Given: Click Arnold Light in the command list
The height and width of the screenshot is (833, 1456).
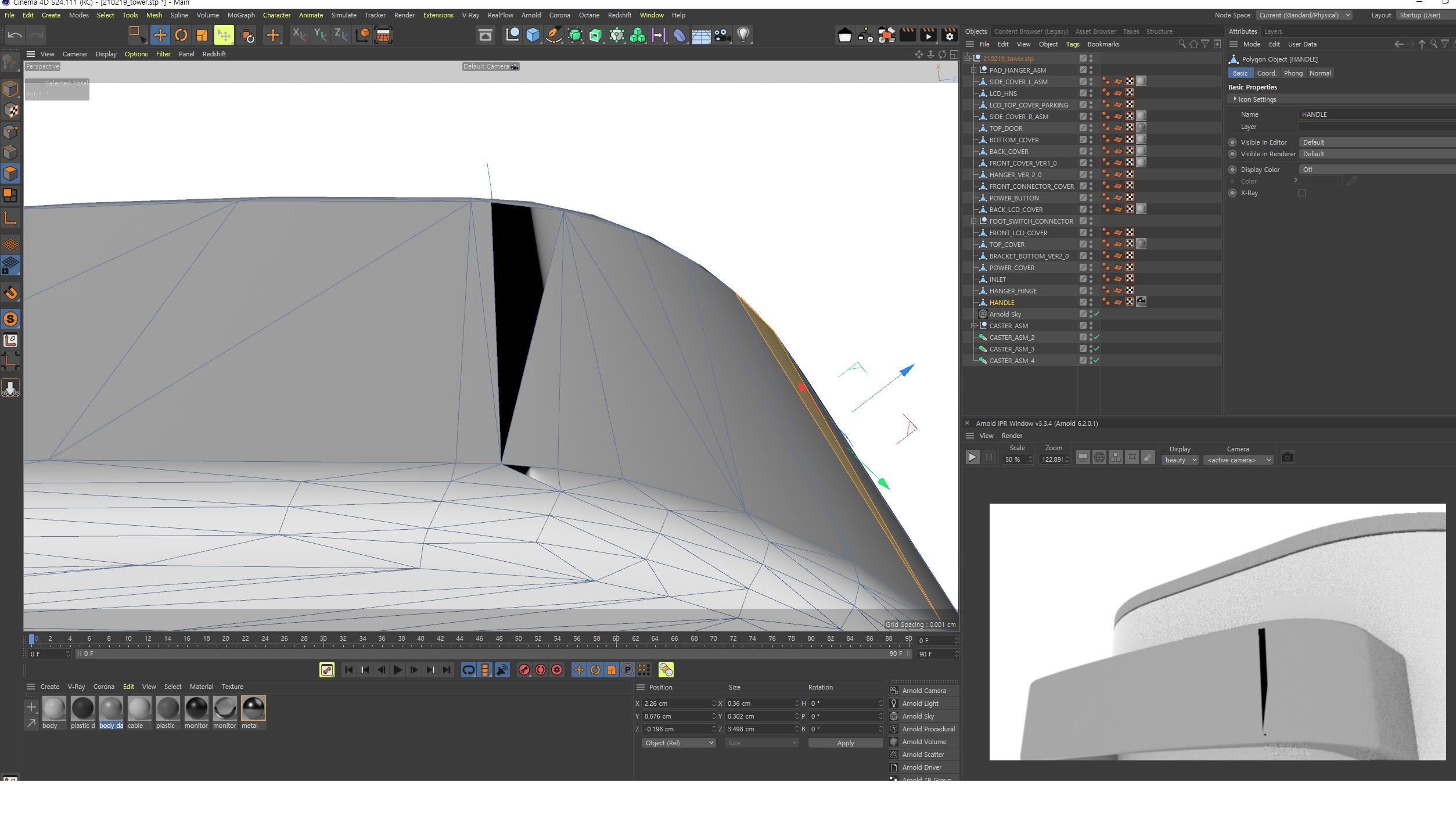Looking at the screenshot, I should [921, 703].
